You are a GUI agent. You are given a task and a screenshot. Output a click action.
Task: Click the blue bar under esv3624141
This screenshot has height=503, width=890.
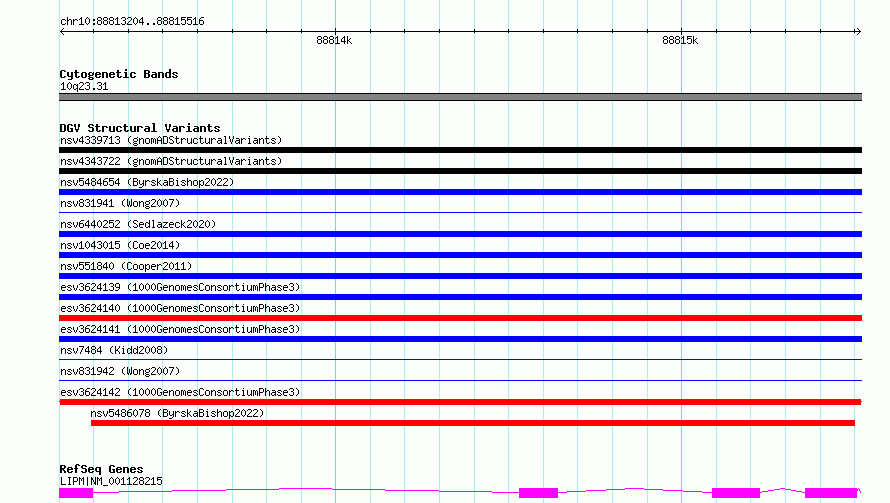coord(460,339)
